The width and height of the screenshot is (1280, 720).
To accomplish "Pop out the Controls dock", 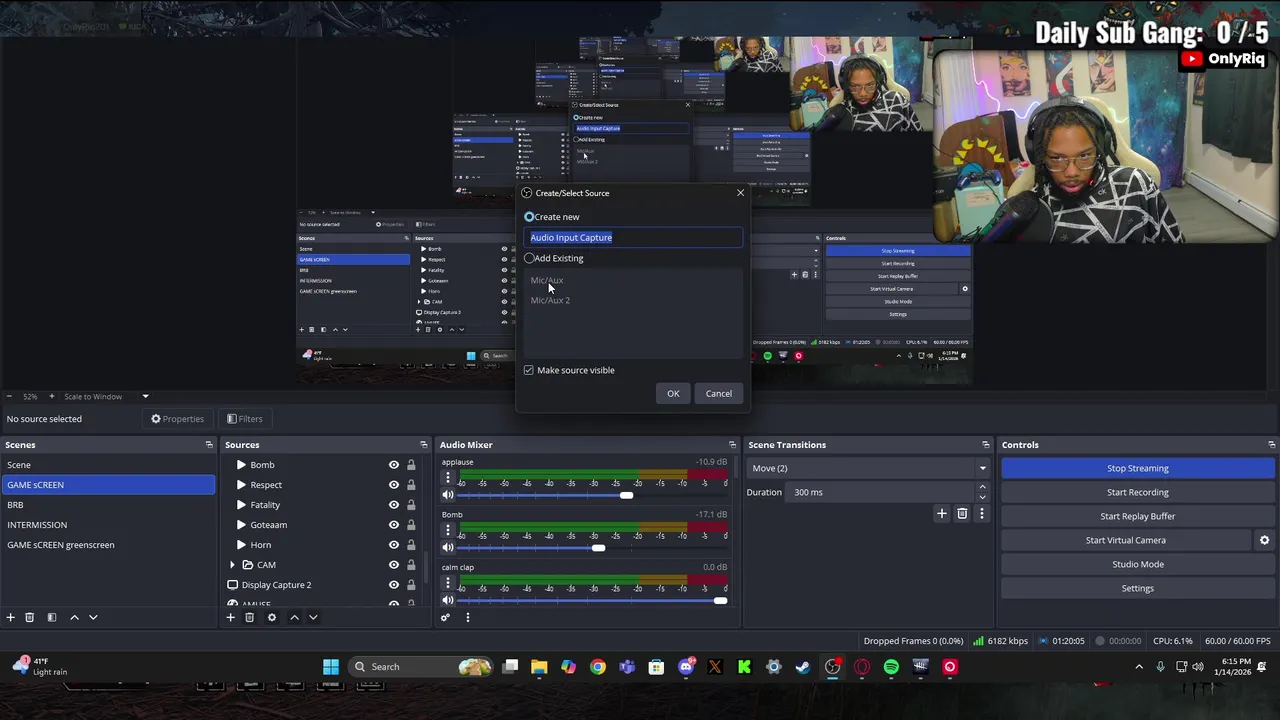I will (1271, 445).
